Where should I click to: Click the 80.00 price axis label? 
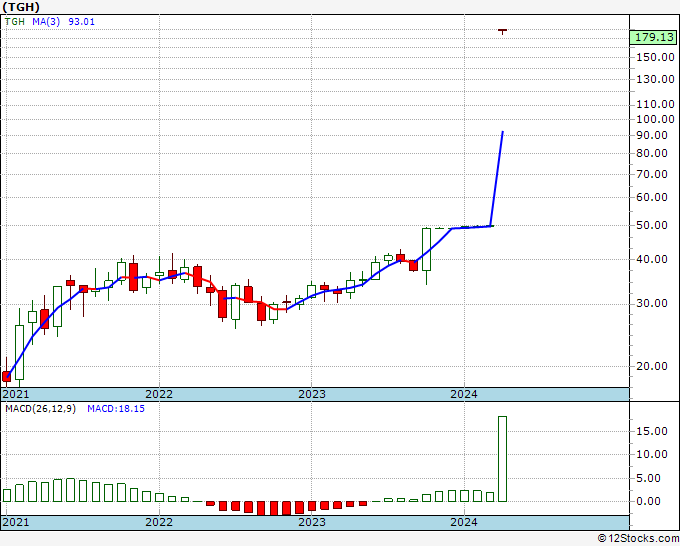point(652,153)
